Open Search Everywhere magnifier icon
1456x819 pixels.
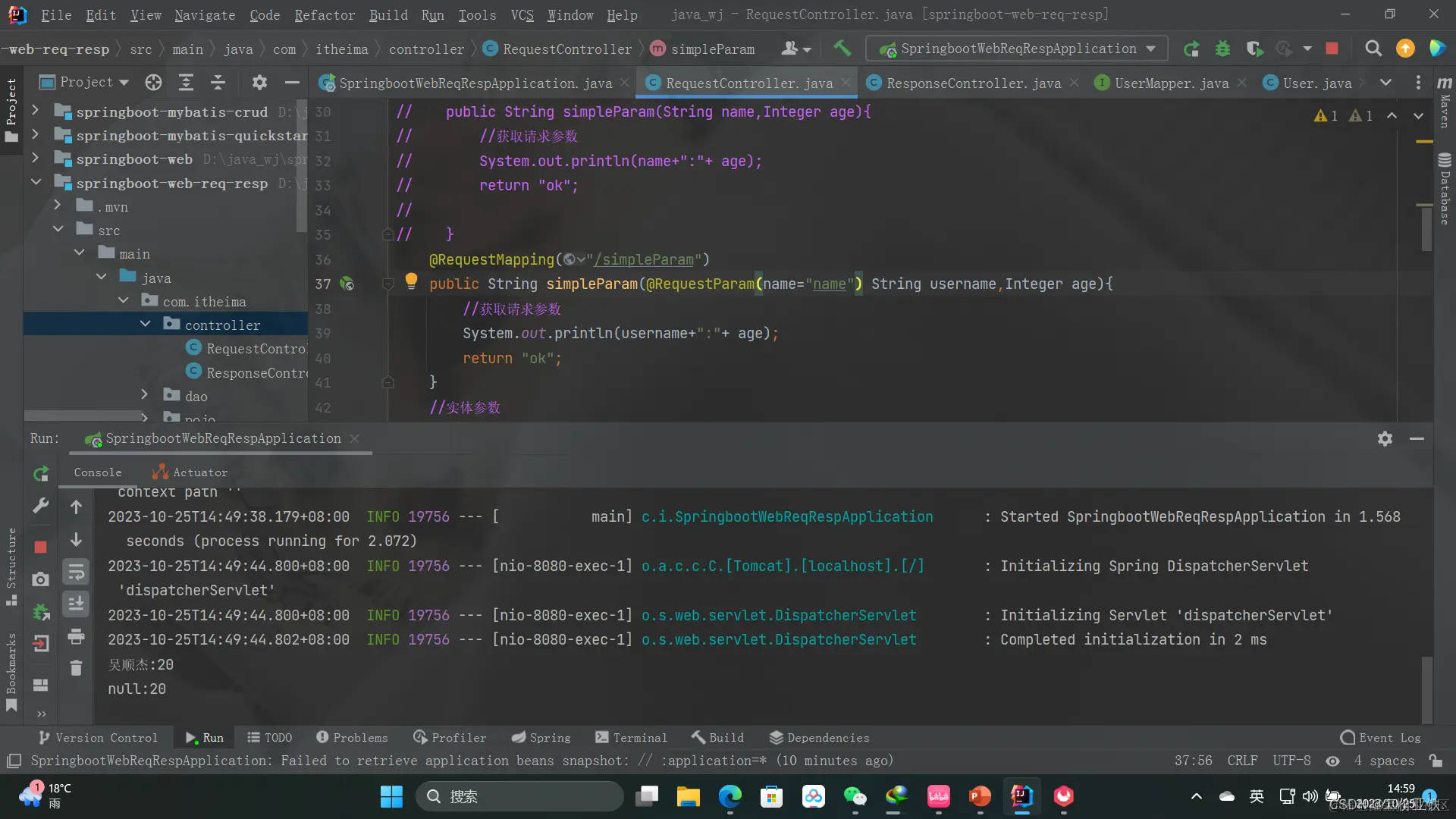click(x=1373, y=49)
